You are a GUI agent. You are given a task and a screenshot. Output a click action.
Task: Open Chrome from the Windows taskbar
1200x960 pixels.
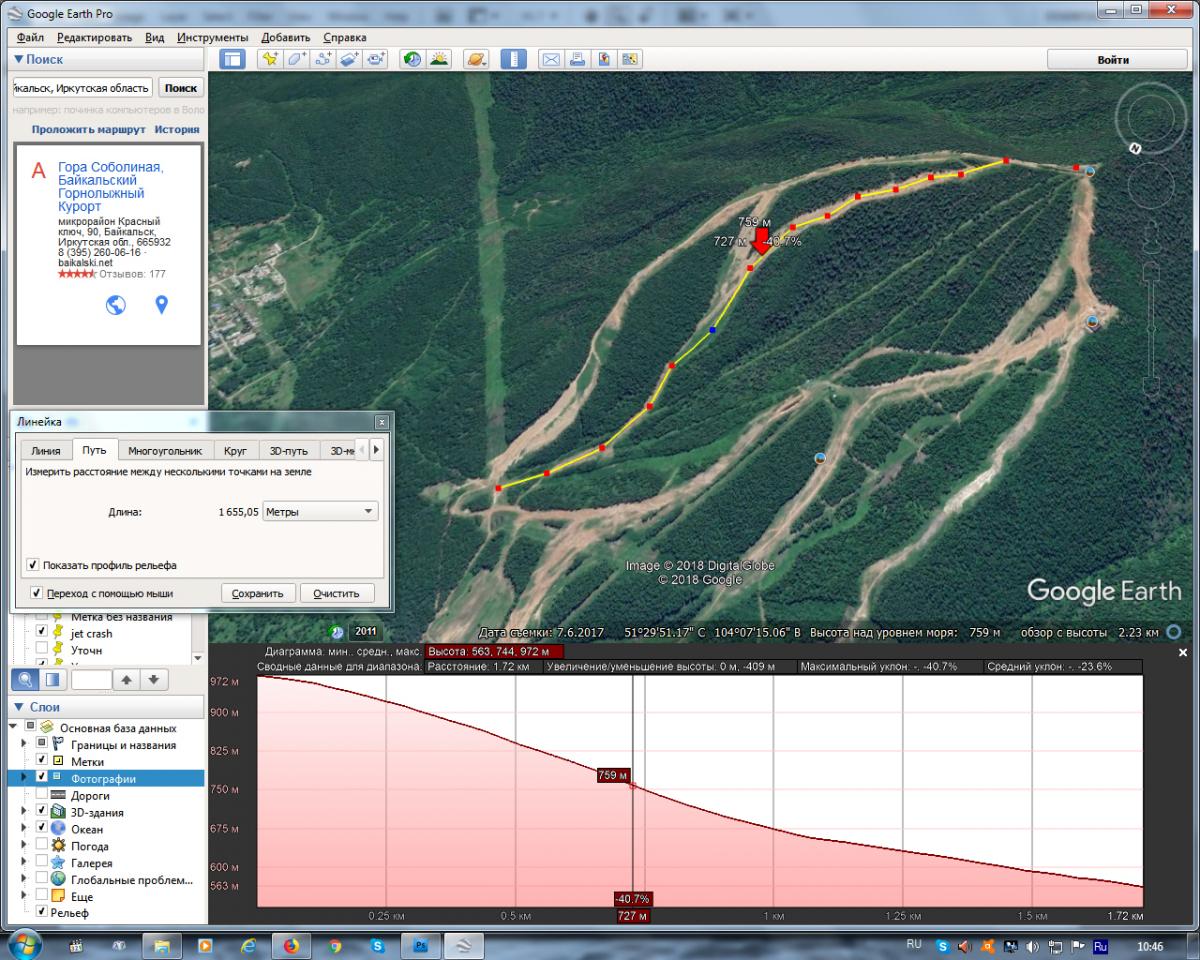click(335, 945)
